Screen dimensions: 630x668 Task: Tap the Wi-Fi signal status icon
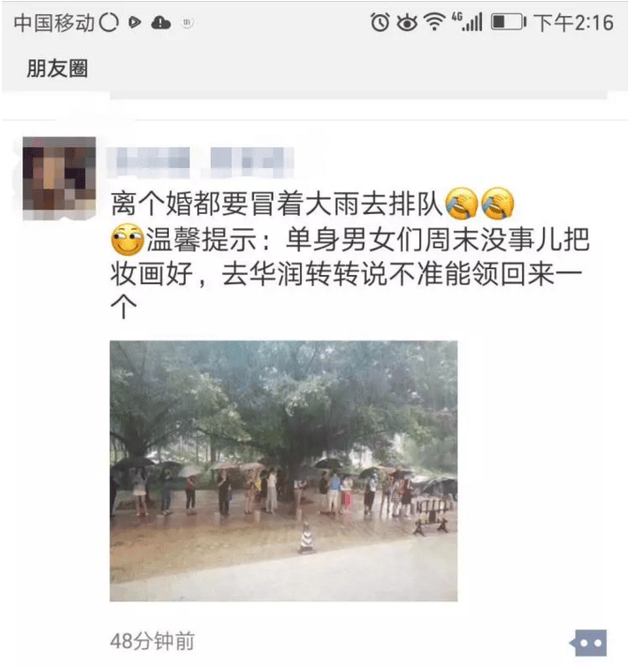[435, 22]
